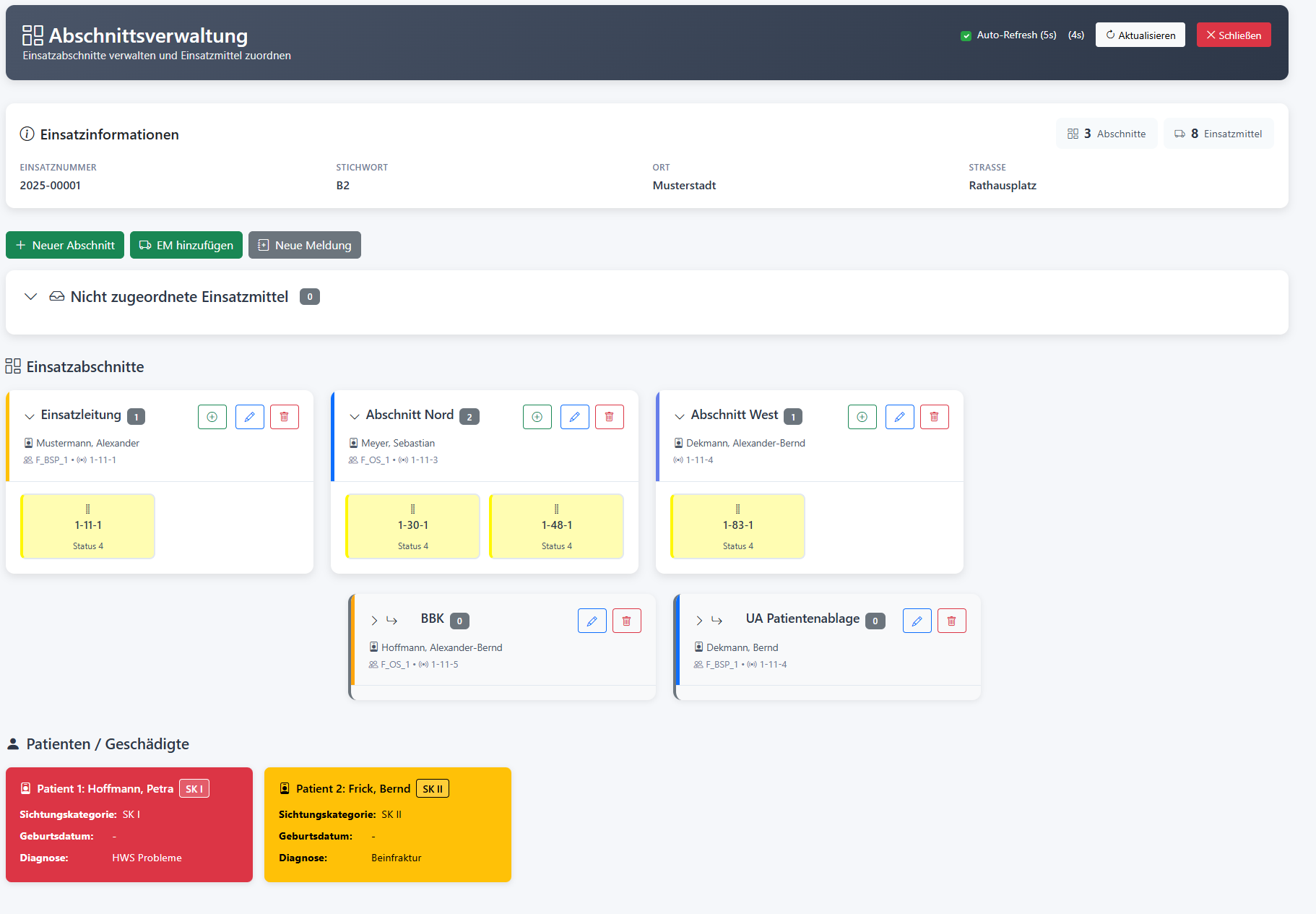Open red Patient 1 Hoffmann, Petra card
This screenshot has width=1316, height=914.
[129, 824]
